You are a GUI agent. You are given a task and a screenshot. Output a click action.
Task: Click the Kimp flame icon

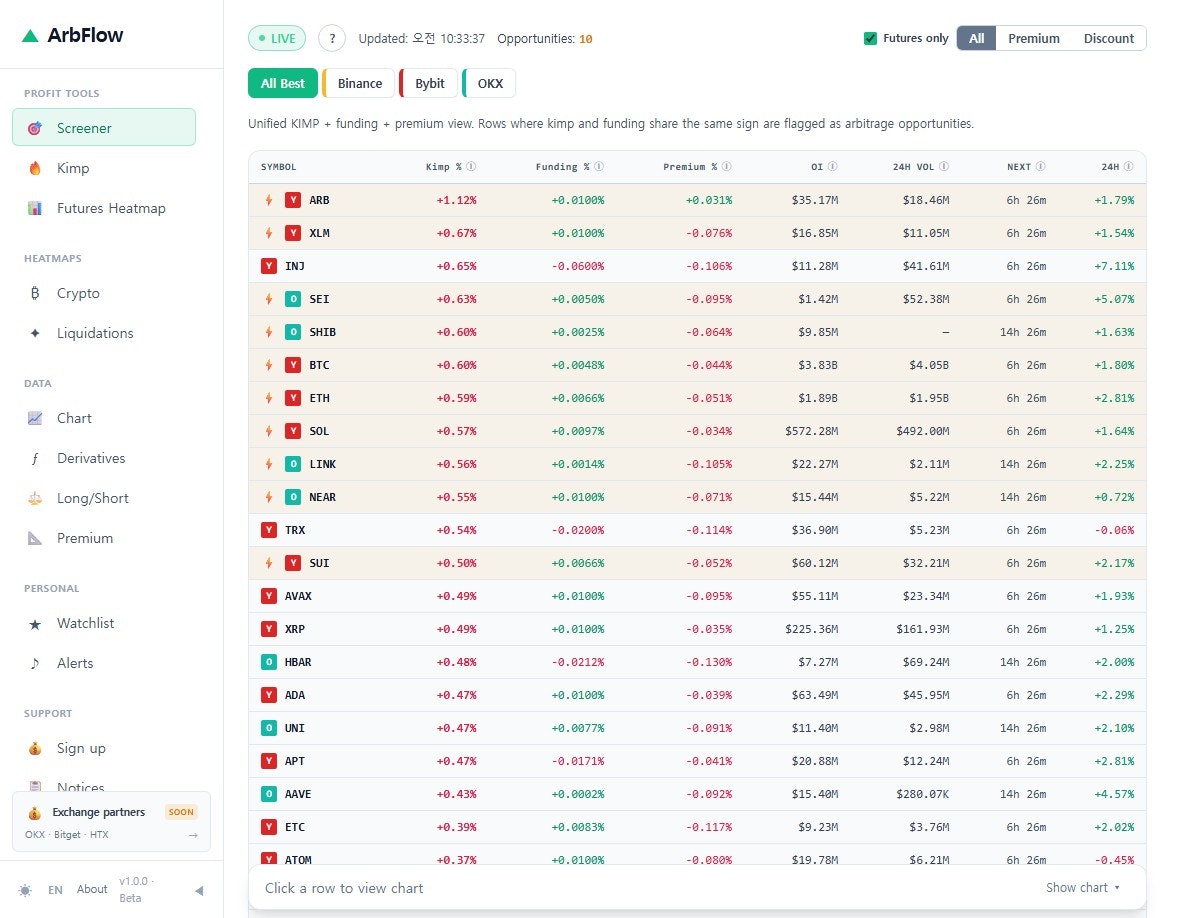35,168
